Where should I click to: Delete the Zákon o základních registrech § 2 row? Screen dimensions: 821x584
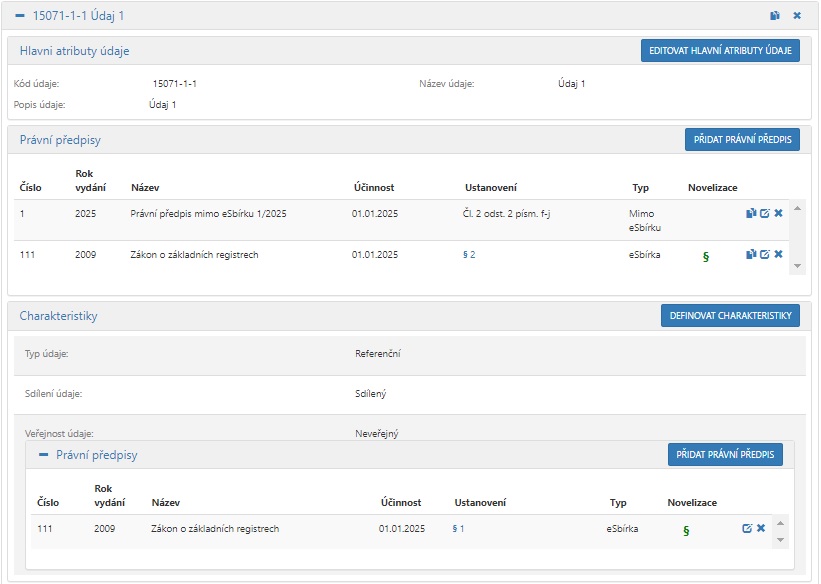click(779, 255)
